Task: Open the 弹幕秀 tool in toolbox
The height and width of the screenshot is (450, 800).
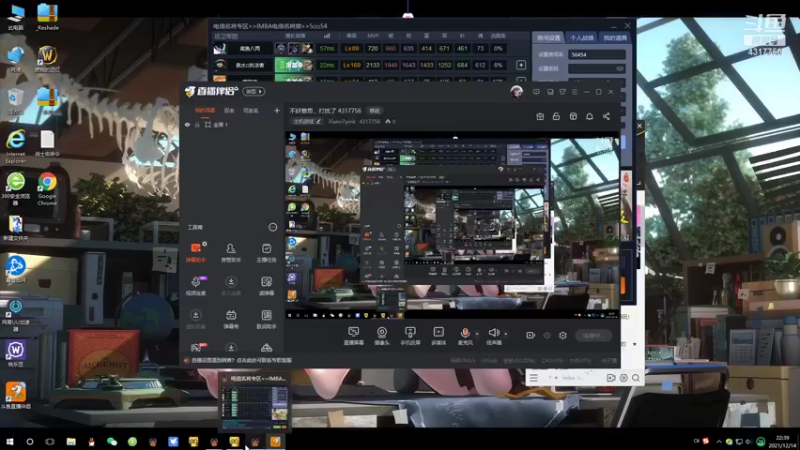Action: pos(231,319)
